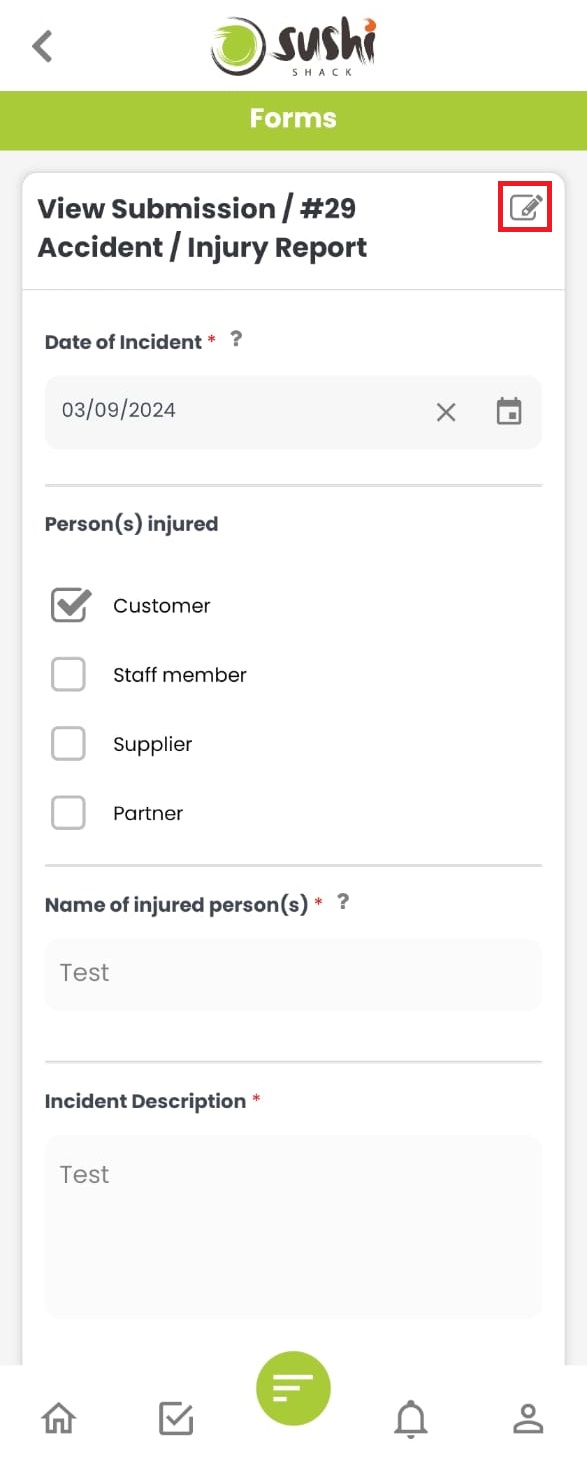Tap the back arrow icon
The width and height of the screenshot is (587, 1466).
pos(42,46)
